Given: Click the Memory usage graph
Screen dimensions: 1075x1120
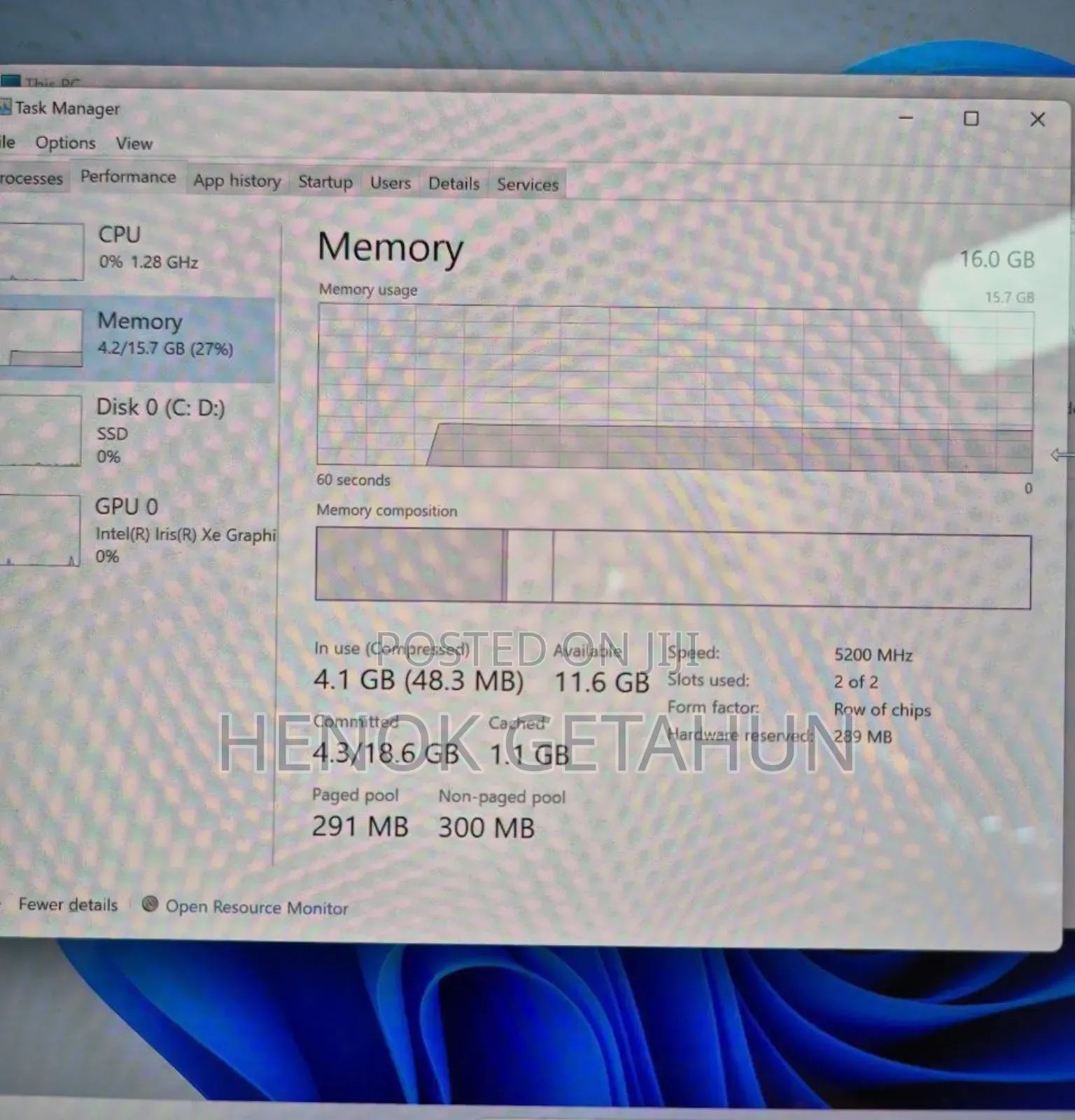Looking at the screenshot, I should [x=675, y=388].
